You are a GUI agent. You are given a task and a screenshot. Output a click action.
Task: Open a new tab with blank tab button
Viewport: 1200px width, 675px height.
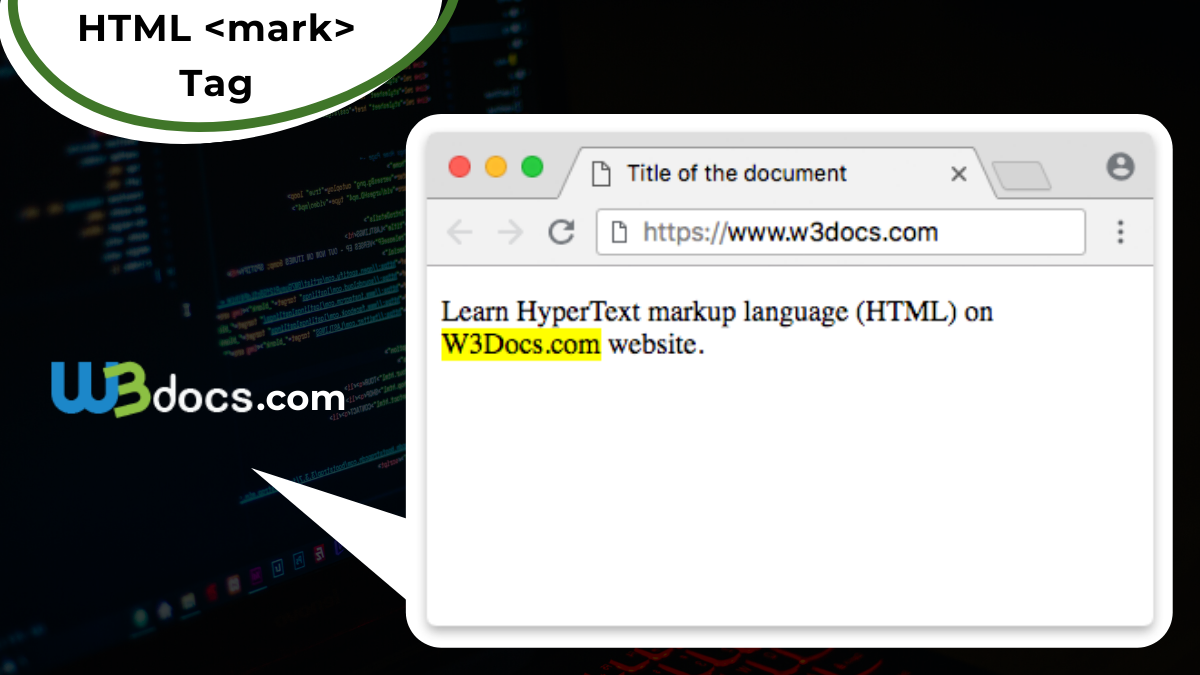[x=1022, y=176]
